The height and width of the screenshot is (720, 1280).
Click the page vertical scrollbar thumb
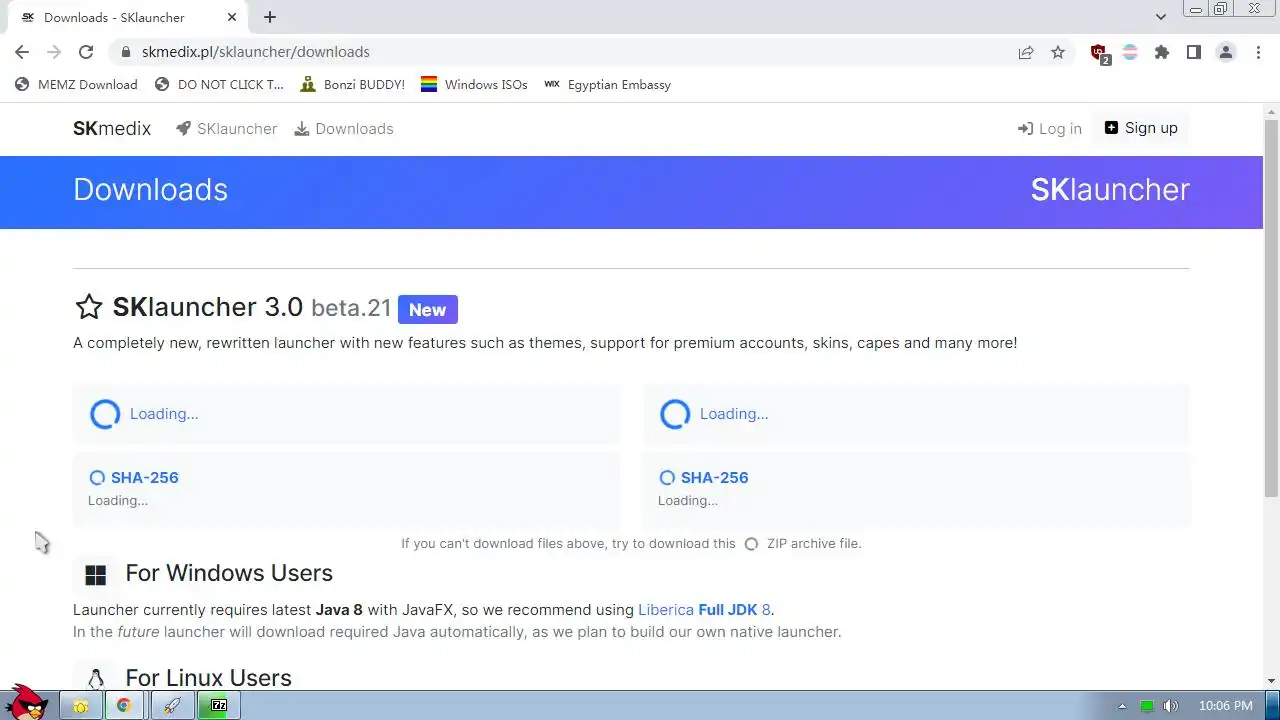point(1271,310)
